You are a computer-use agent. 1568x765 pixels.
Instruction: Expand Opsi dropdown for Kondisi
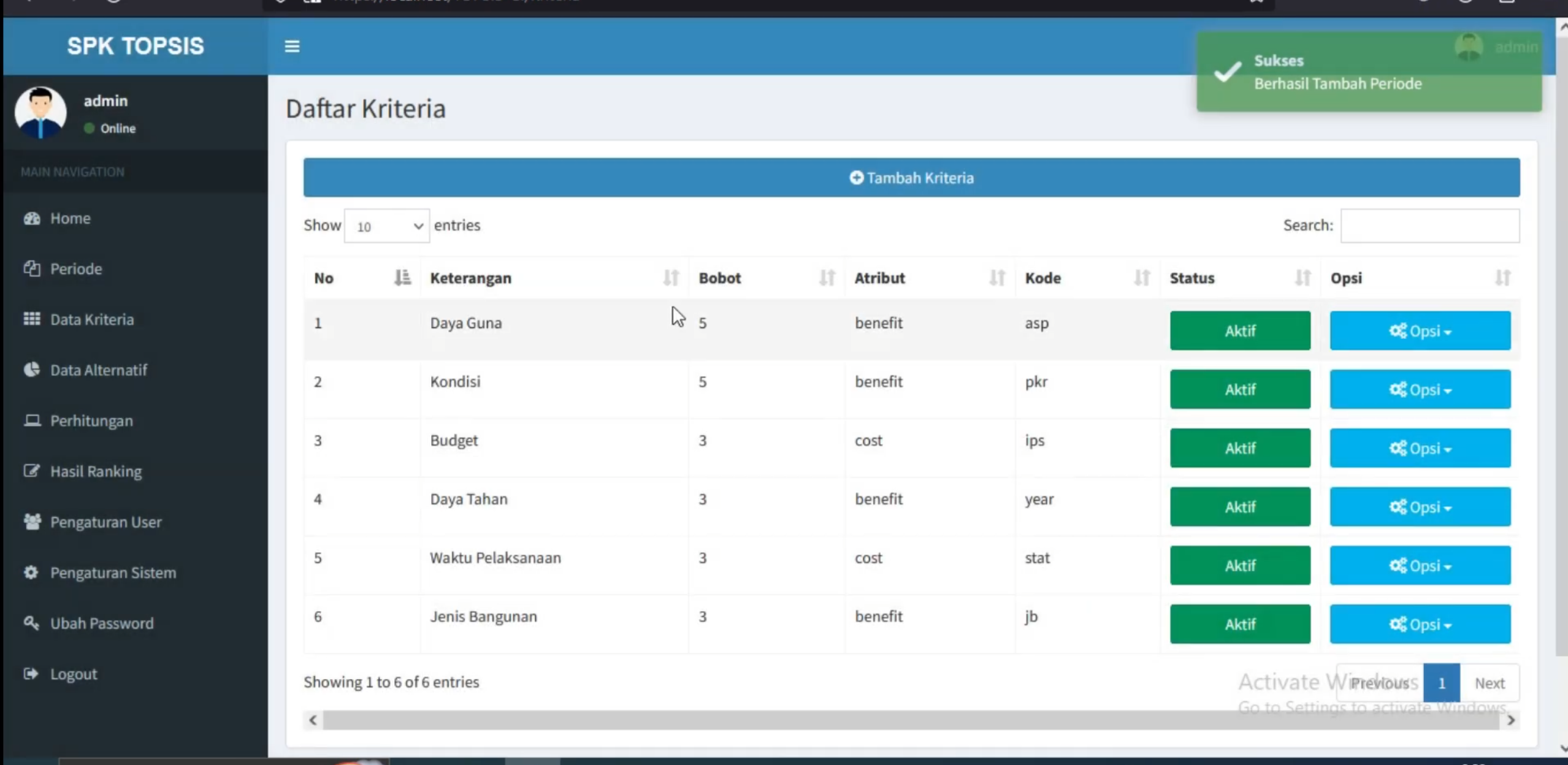click(1420, 389)
